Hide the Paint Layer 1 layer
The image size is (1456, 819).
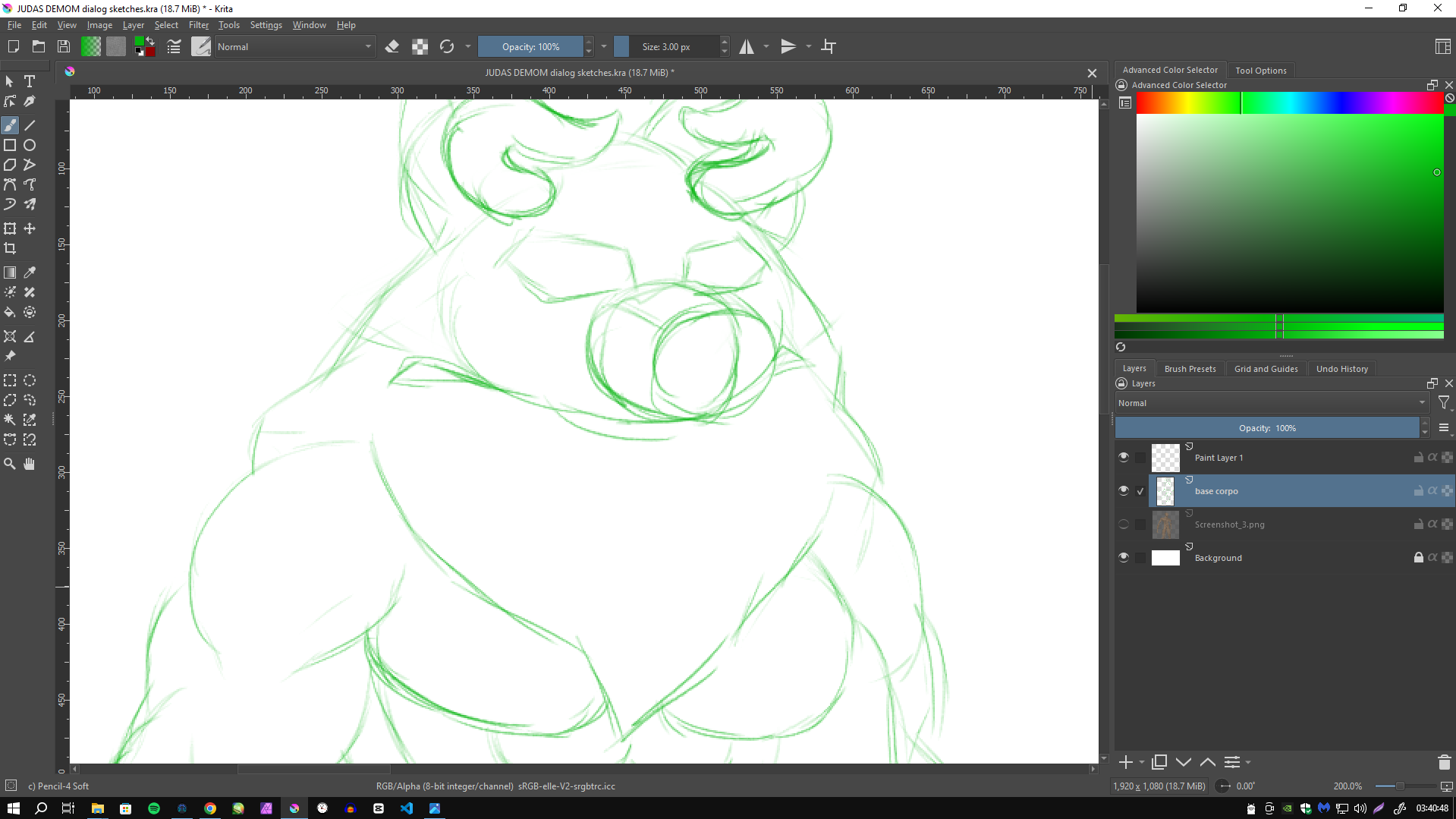(1124, 457)
